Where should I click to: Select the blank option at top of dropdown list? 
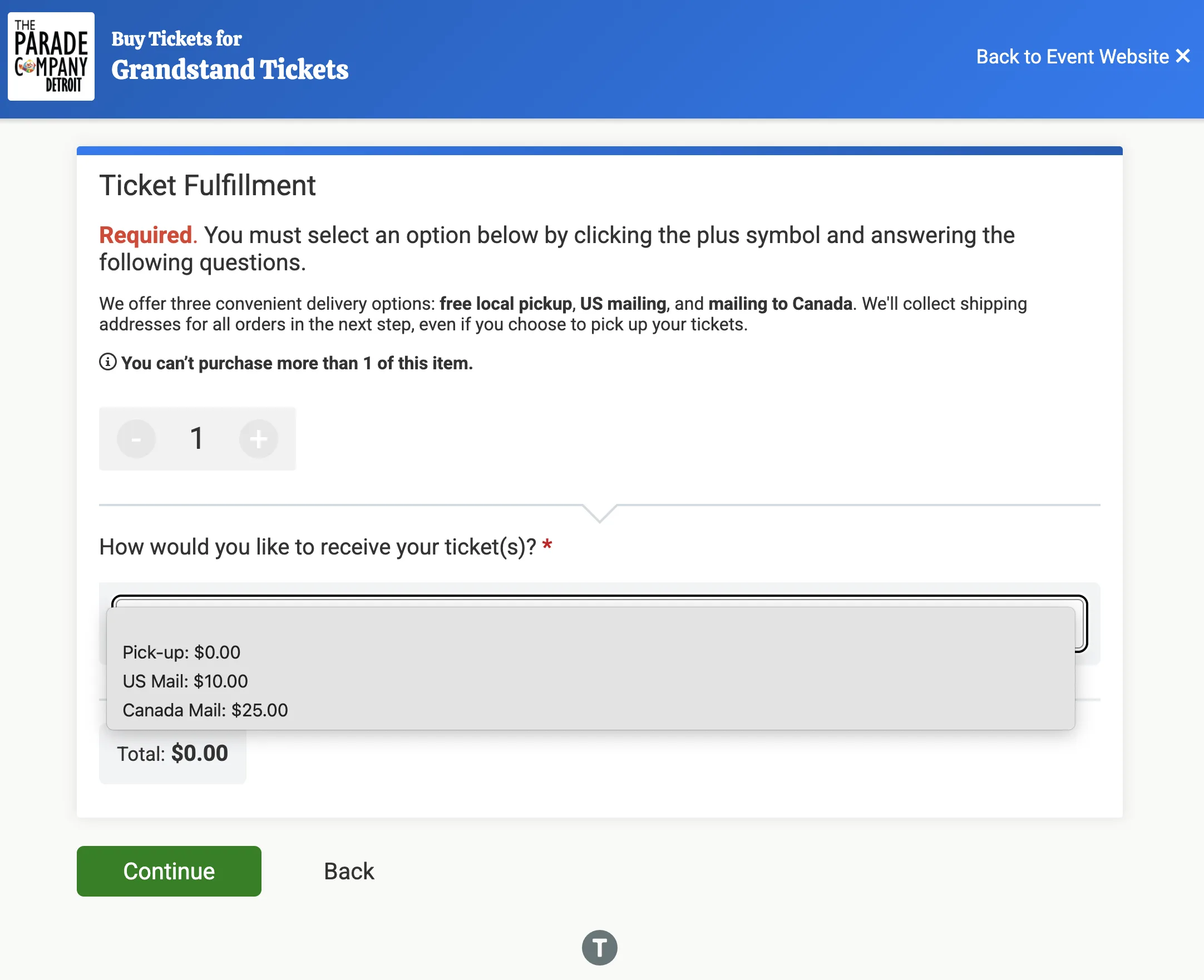[590, 624]
